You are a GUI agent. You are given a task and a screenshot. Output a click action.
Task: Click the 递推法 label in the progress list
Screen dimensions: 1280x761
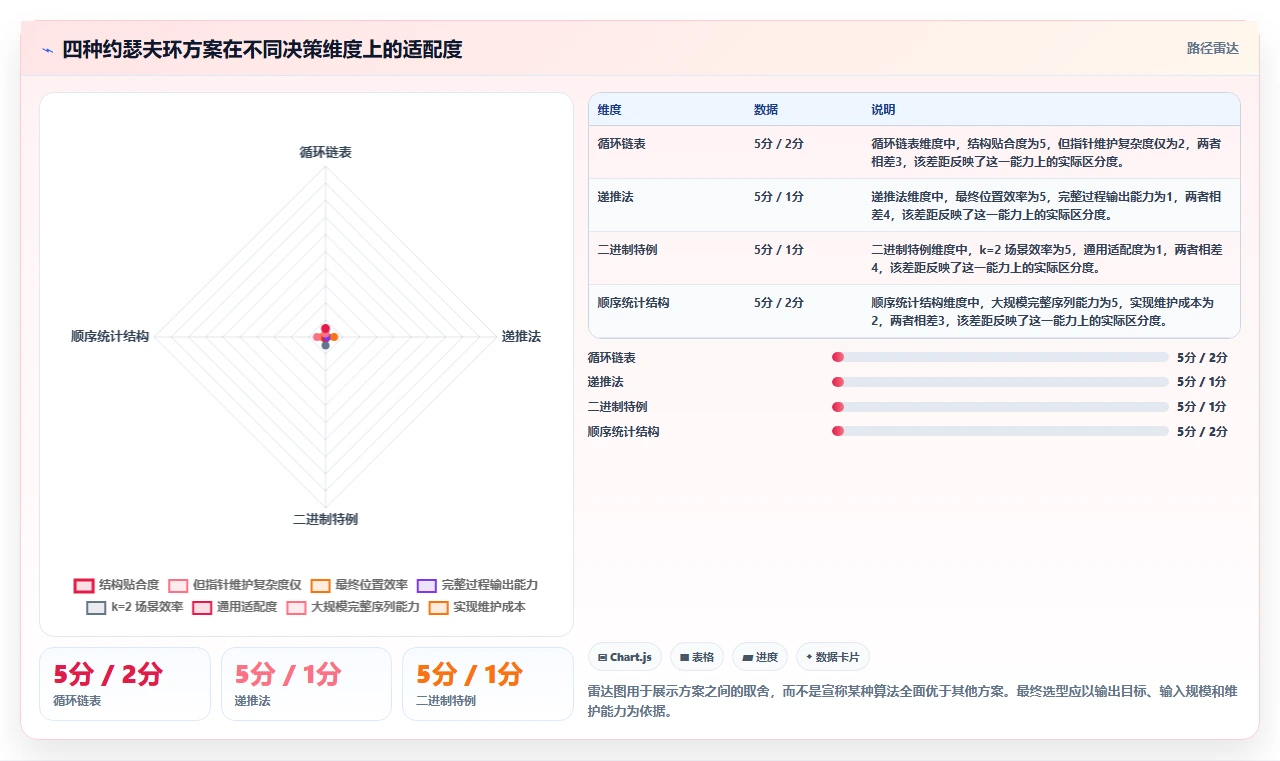click(606, 382)
